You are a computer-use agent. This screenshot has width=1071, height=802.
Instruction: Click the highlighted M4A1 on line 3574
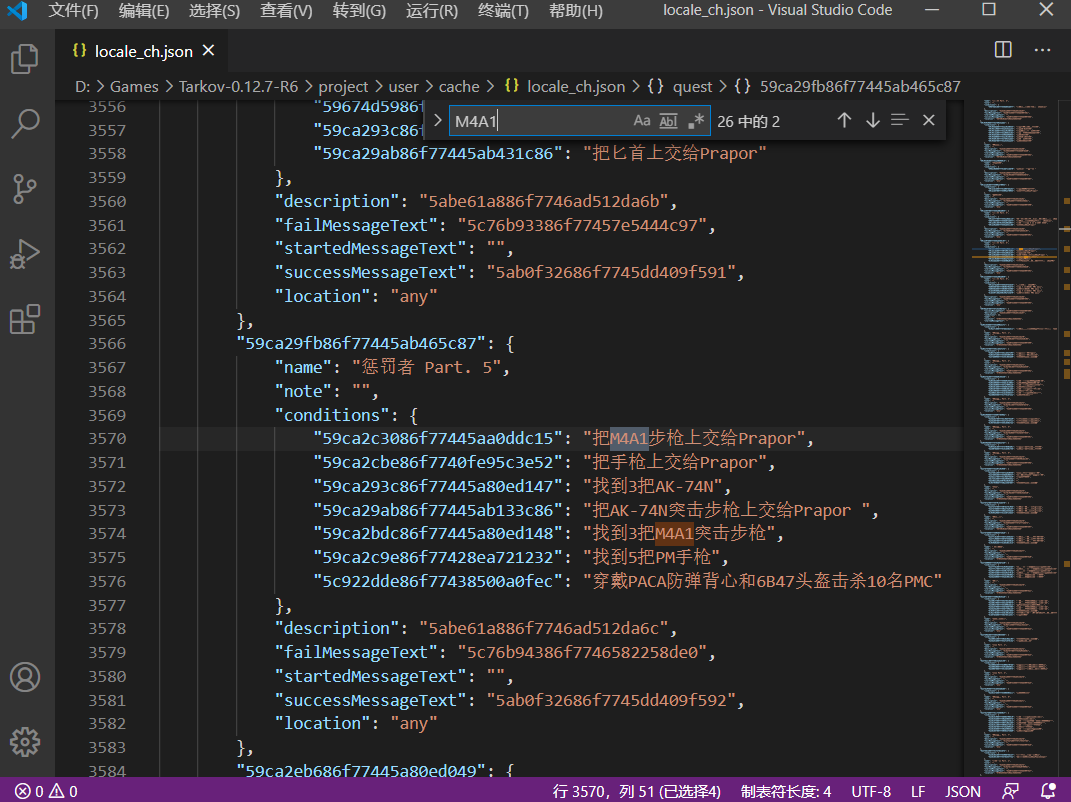click(x=674, y=534)
